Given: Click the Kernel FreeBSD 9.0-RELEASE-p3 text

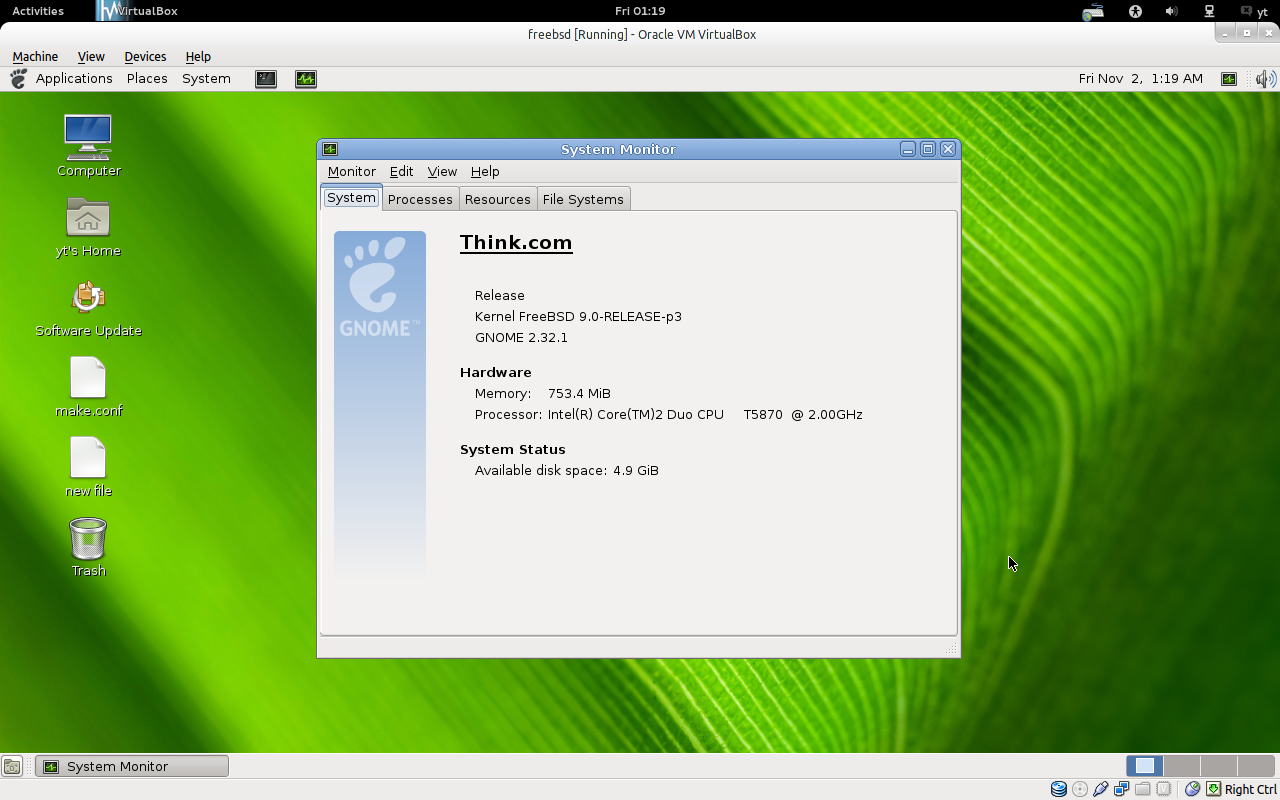Looking at the screenshot, I should coord(578,317).
